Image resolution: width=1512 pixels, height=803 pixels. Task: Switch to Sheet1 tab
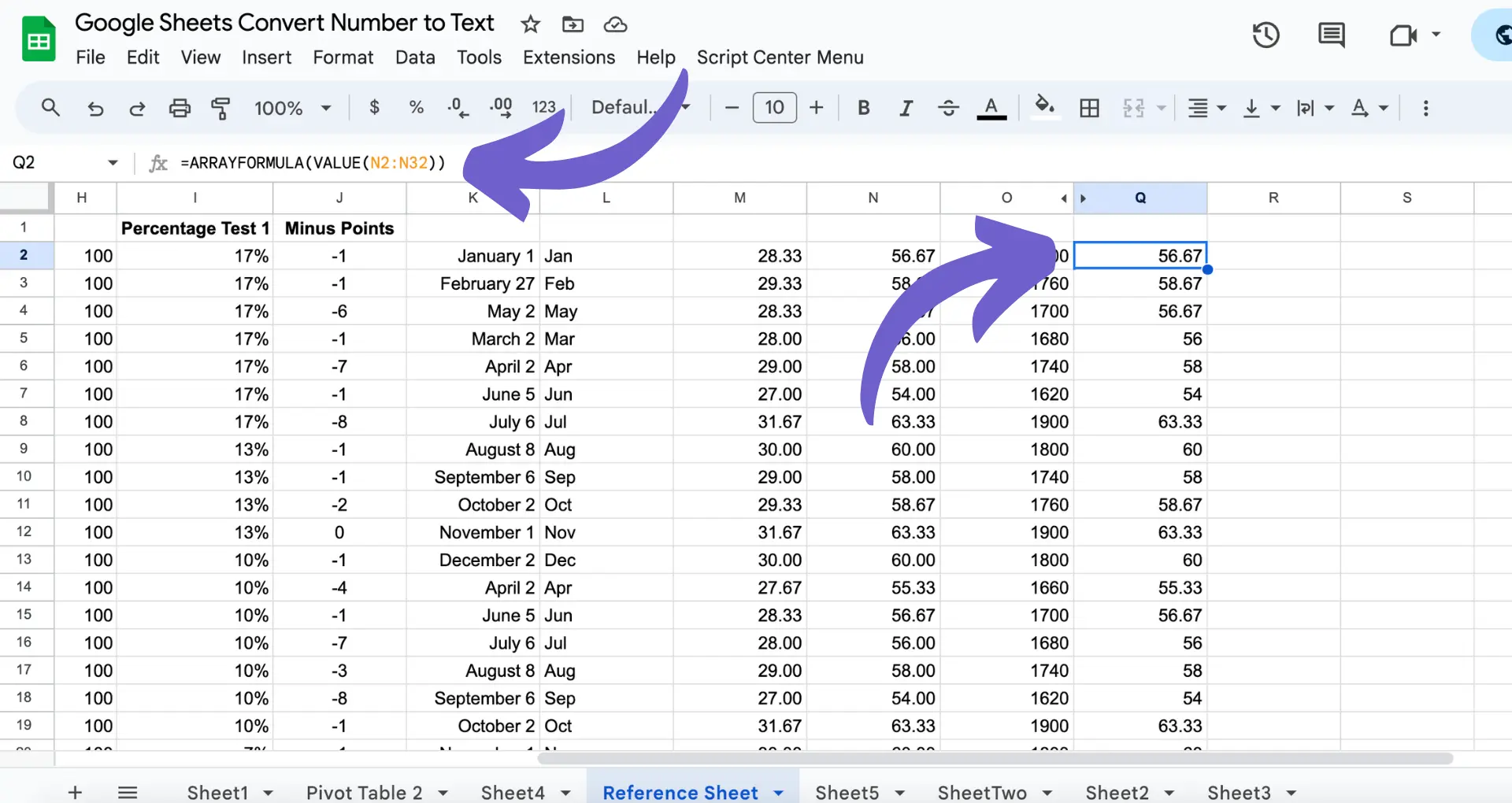click(x=217, y=792)
